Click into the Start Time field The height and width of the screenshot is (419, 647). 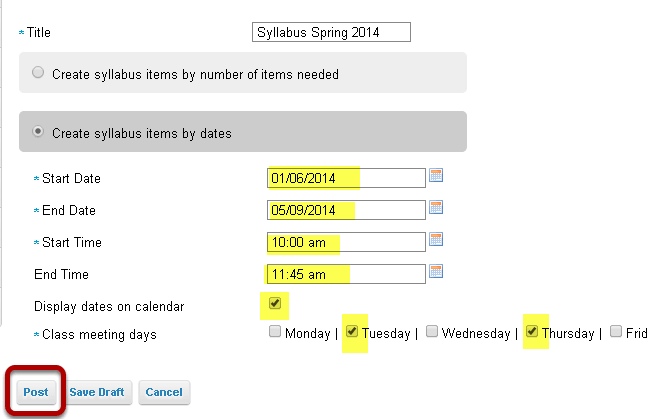346,242
